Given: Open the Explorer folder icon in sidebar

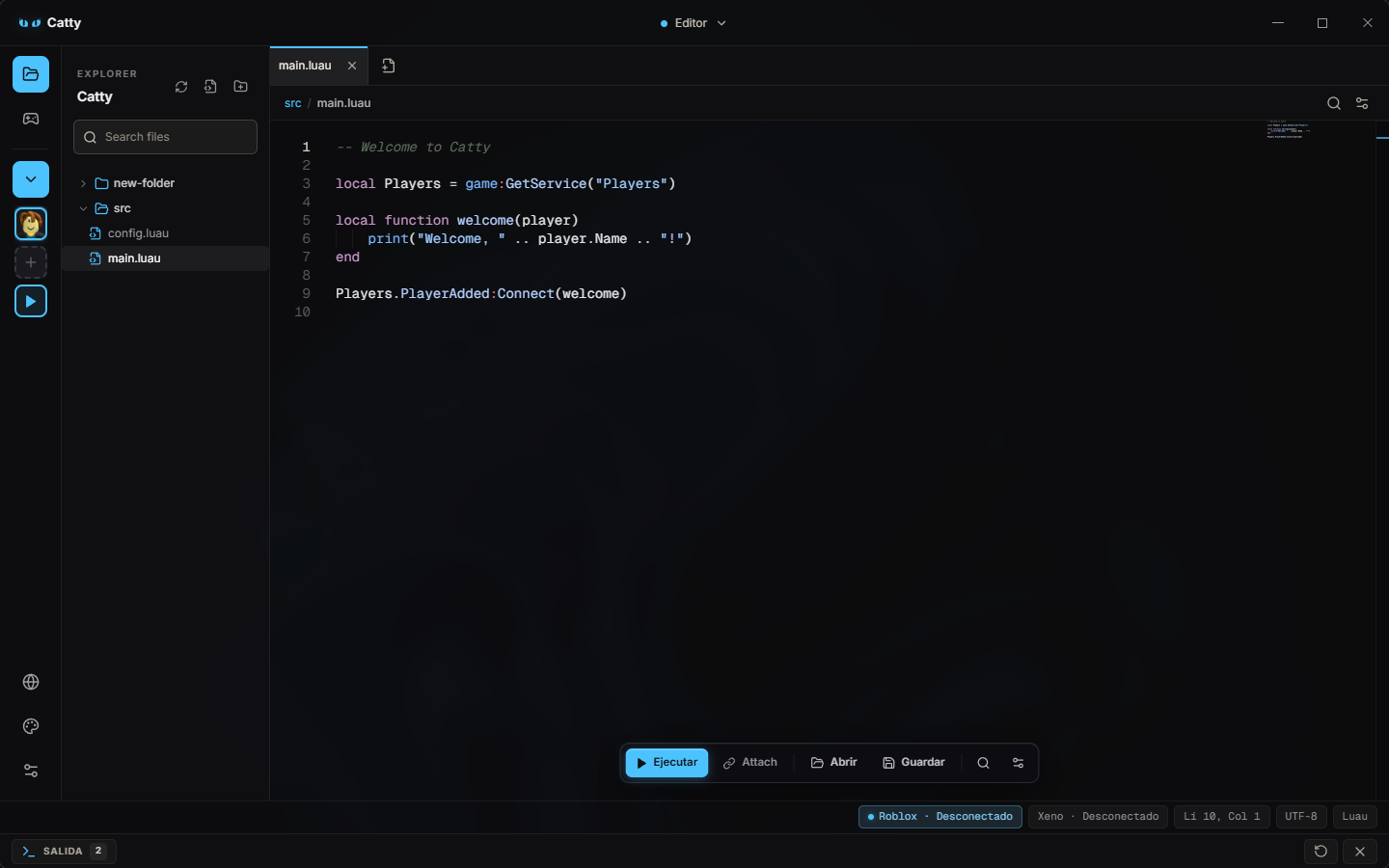Looking at the screenshot, I should point(31,74).
